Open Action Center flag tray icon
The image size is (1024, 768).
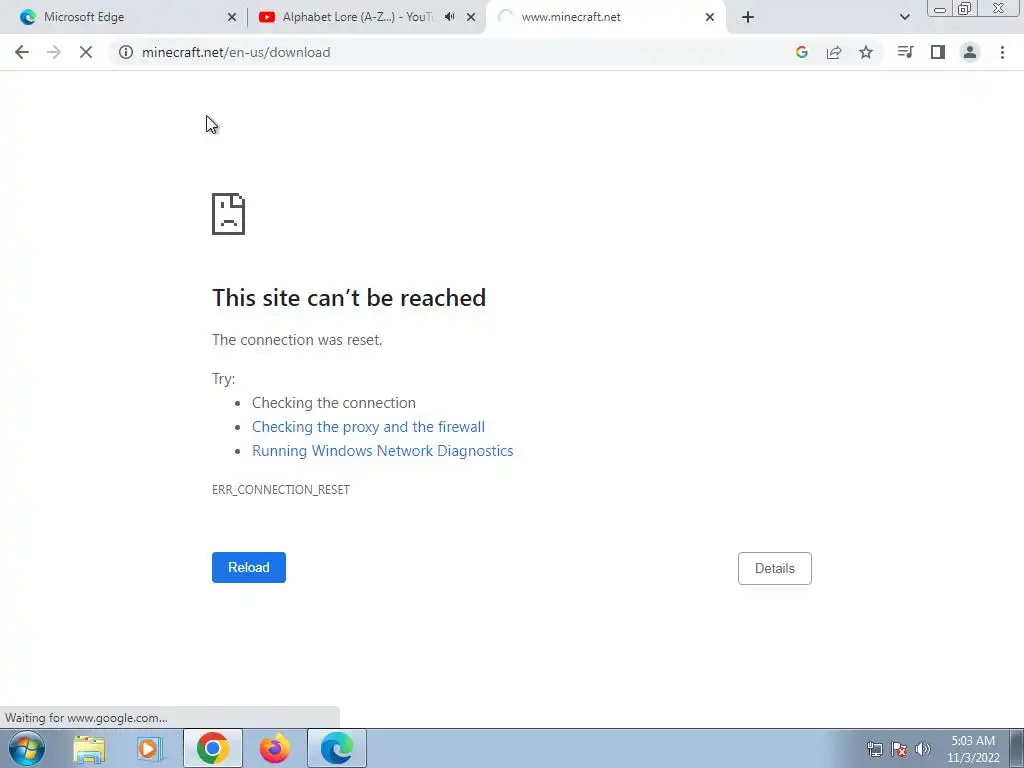click(899, 749)
